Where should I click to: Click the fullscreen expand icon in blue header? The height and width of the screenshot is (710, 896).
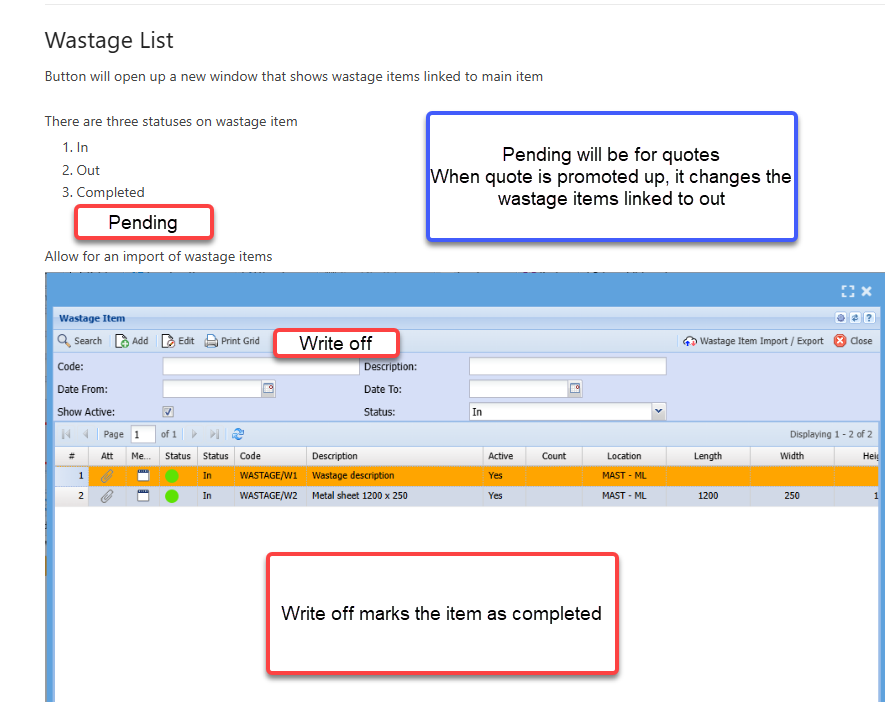pos(847,292)
